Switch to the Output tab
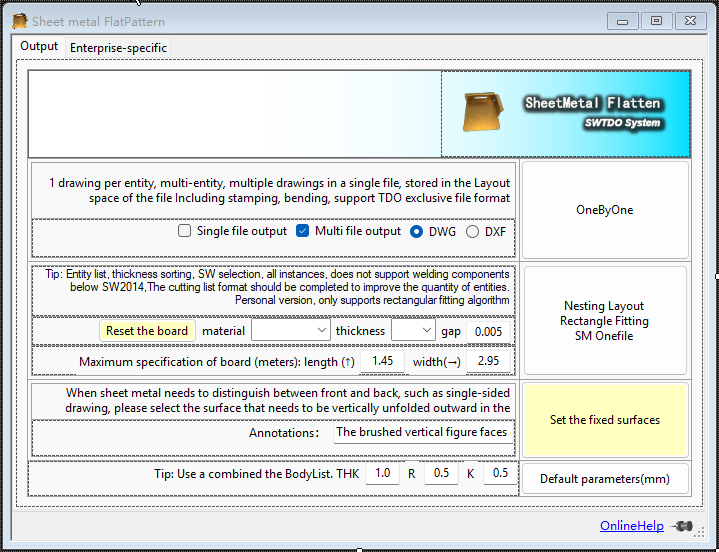Image resolution: width=719 pixels, height=552 pixels. pos(39,47)
